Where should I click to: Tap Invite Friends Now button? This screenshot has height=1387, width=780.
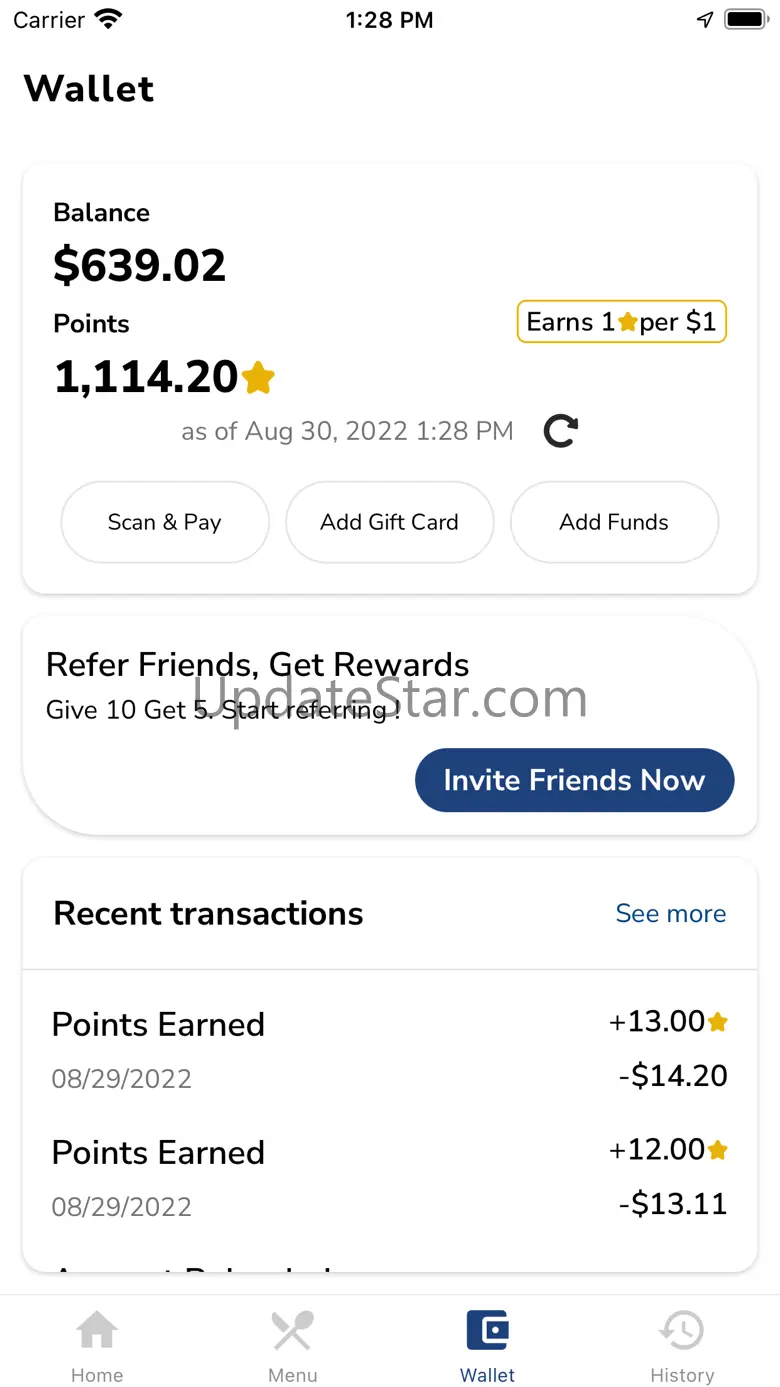coord(574,780)
